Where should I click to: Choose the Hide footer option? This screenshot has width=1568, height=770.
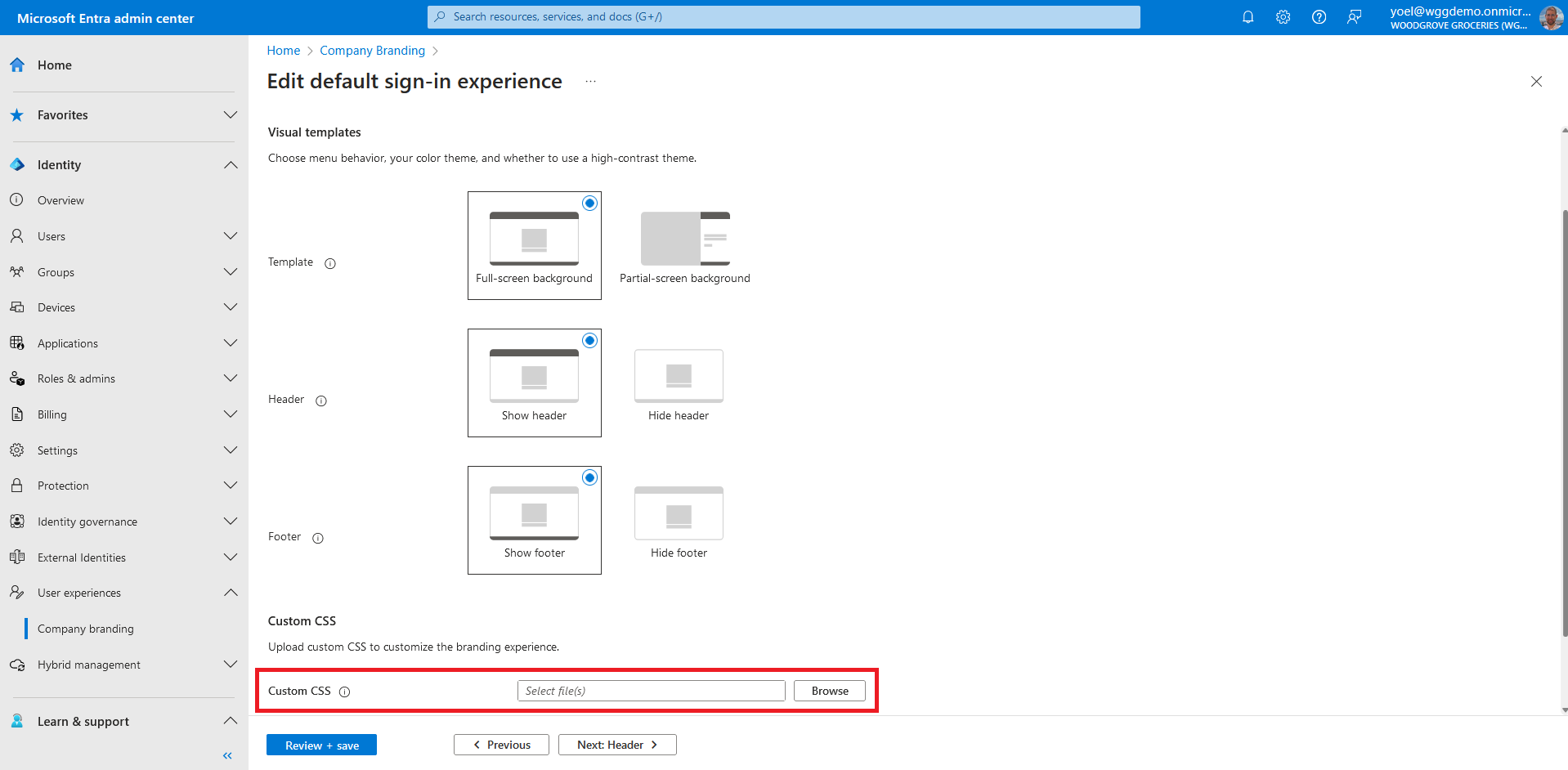679,521
